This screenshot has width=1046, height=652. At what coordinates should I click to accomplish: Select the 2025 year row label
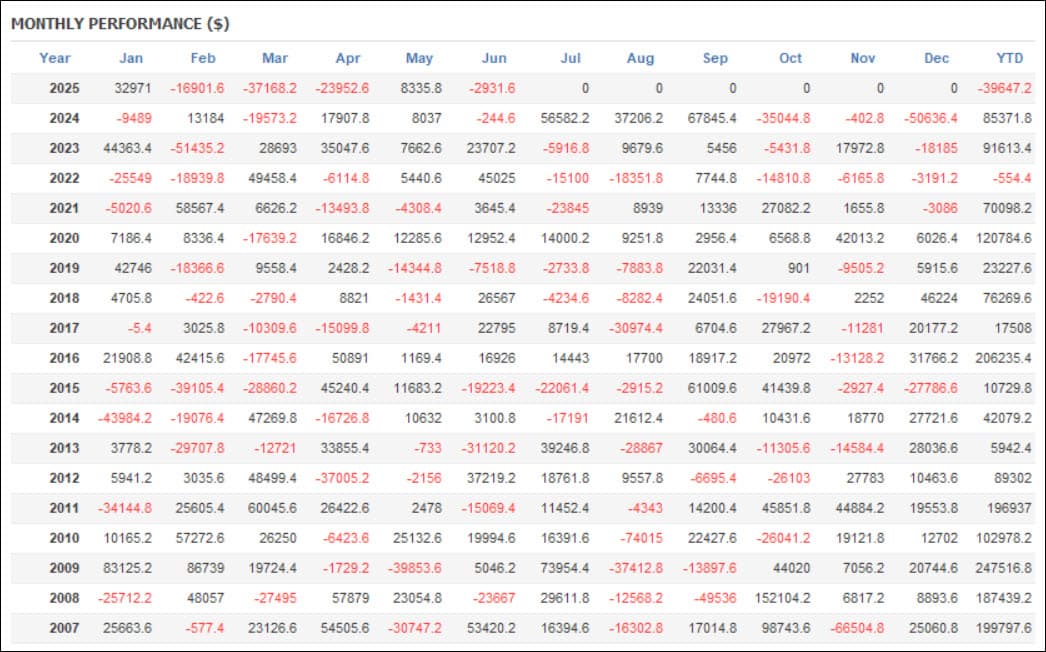[x=64, y=88]
